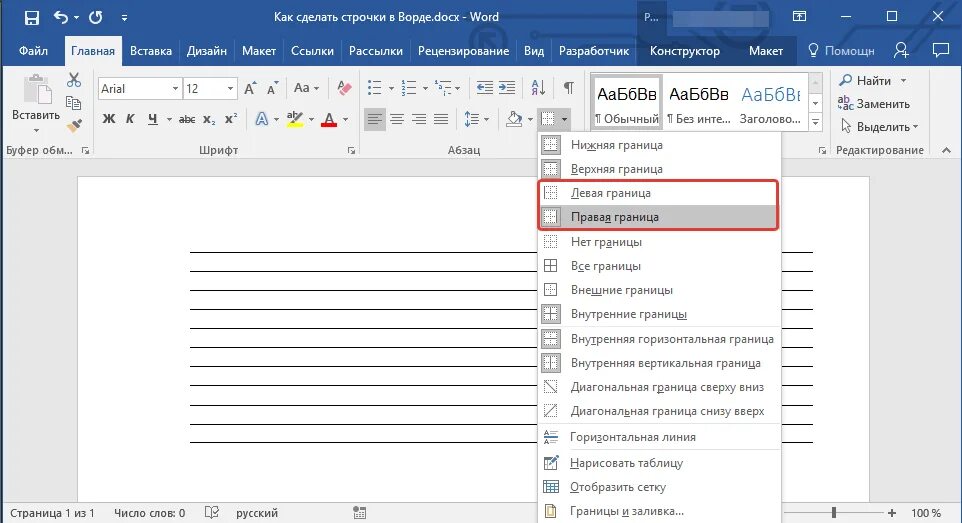The width and height of the screenshot is (962, 523).
Task: Toggle strikethrough abc formatting
Action: [x=187, y=119]
